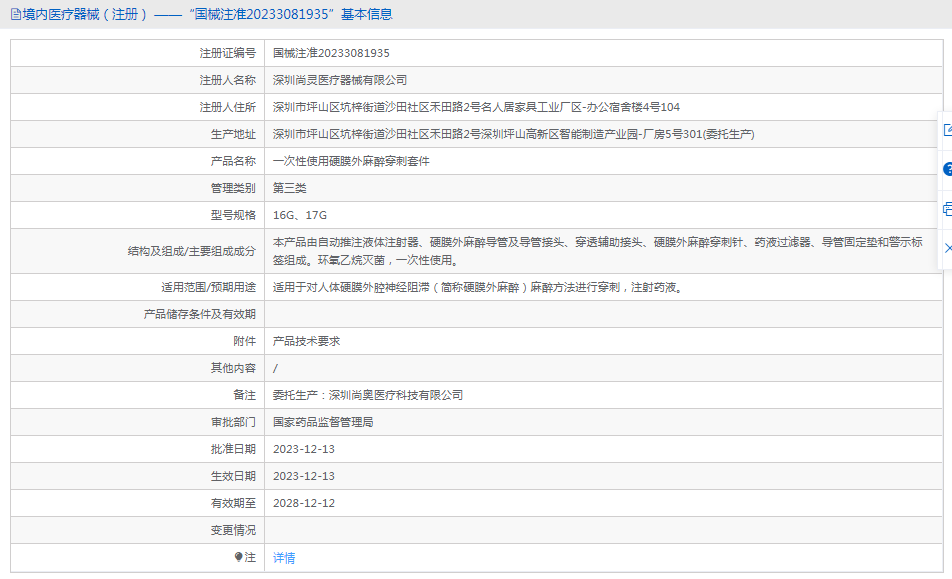952x579 pixels.
Task: Select the production address ending 301(委托生产)
Action: pos(514,134)
